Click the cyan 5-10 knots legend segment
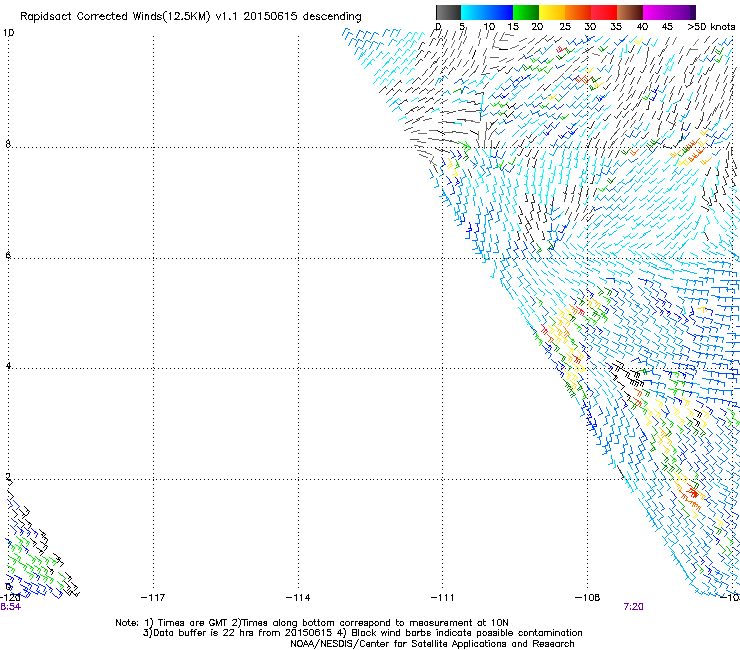 click(x=474, y=12)
